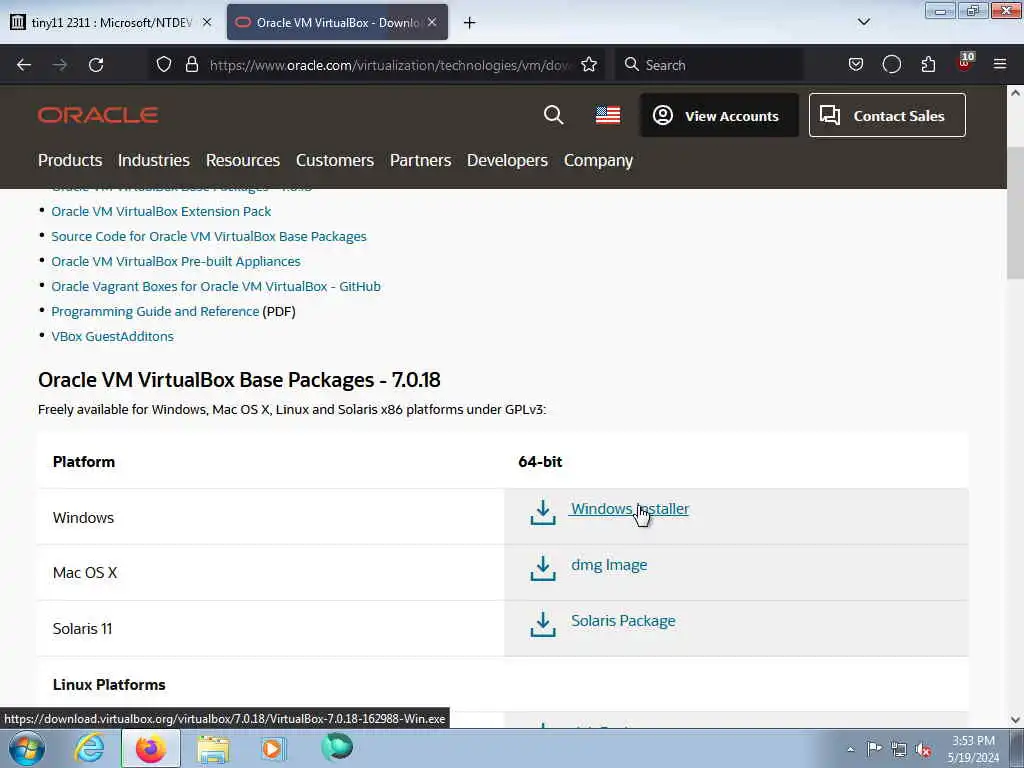Open the Extensions puzzle icon

928,64
